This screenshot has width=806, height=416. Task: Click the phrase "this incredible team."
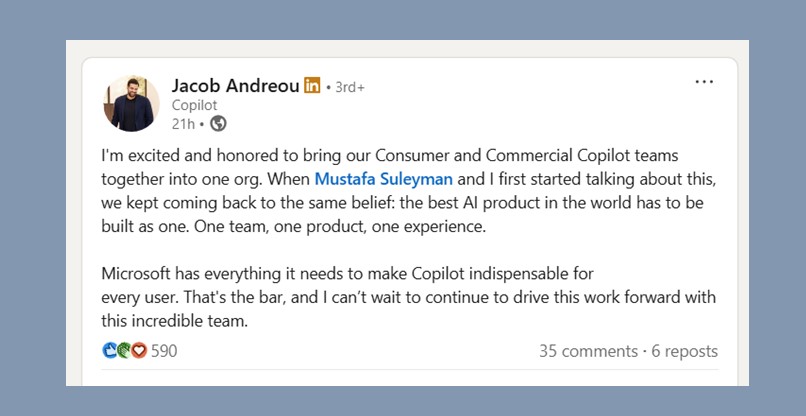pos(173,321)
